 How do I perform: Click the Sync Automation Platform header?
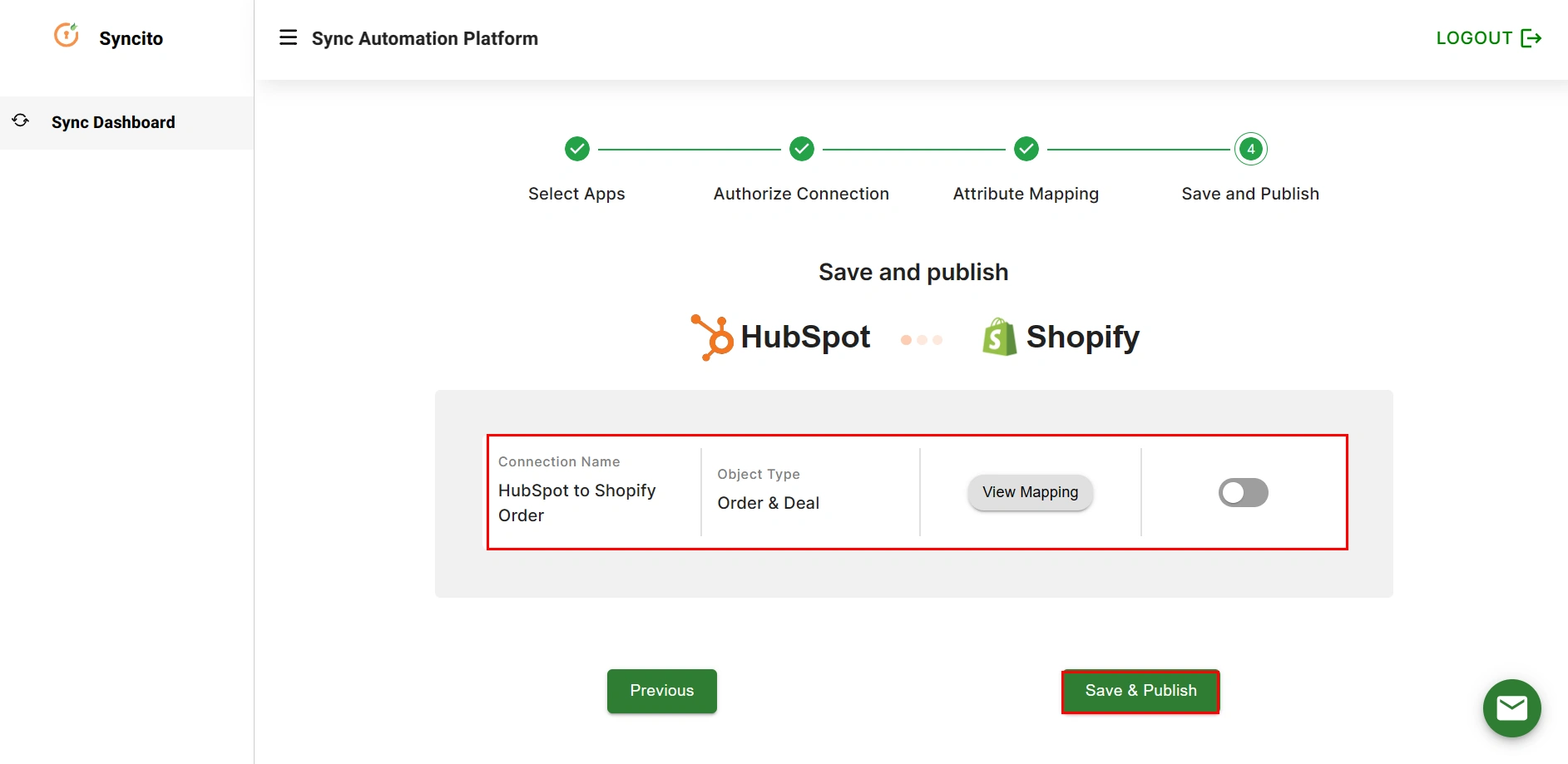pos(425,38)
